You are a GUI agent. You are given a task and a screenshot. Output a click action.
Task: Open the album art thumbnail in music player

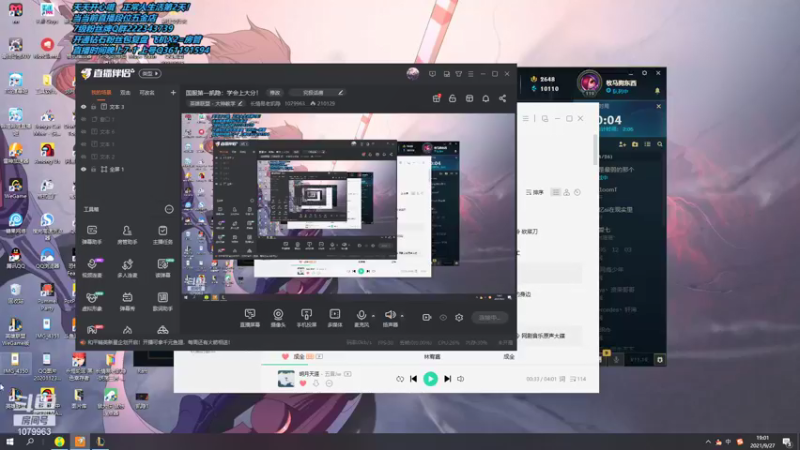tap(286, 379)
